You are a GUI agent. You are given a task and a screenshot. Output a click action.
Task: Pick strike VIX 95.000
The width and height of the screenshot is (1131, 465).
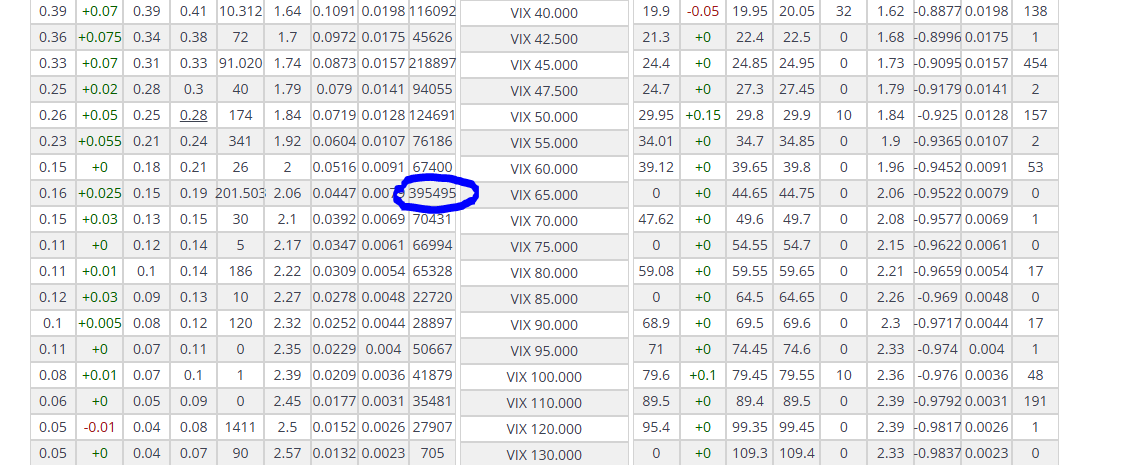point(544,350)
